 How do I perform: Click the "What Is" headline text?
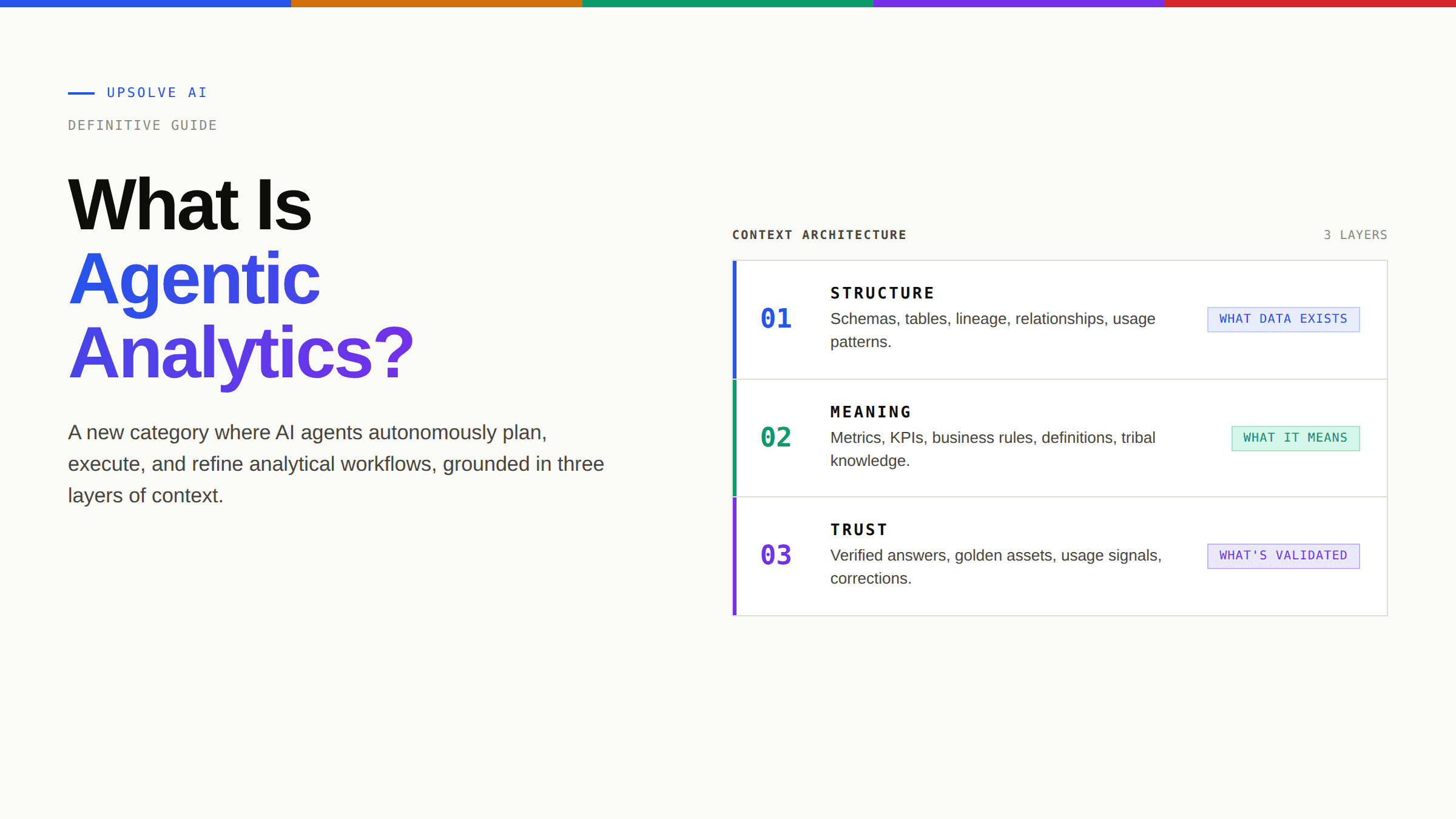pos(190,205)
